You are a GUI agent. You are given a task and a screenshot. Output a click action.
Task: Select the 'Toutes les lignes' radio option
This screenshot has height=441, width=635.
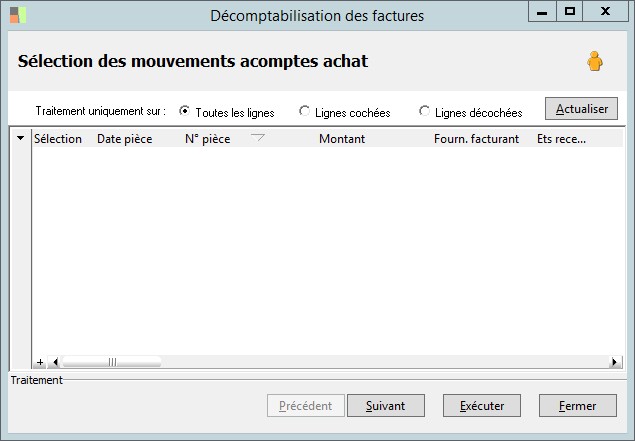coord(185,111)
